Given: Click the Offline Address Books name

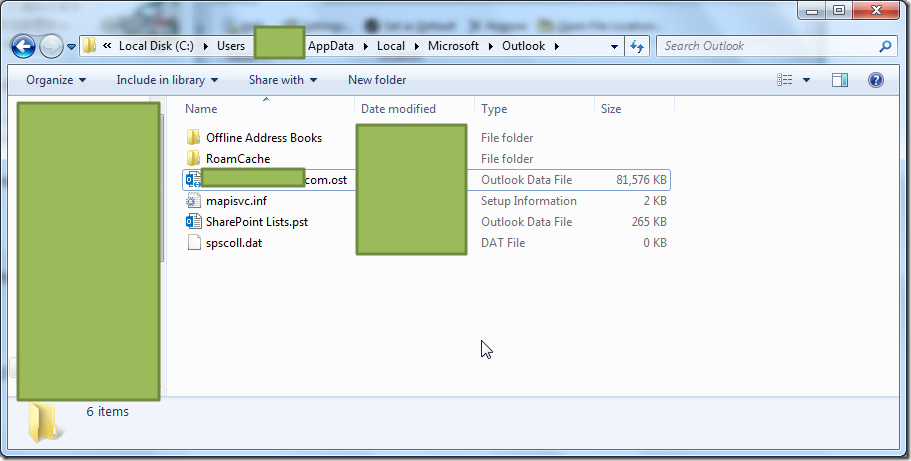Looking at the screenshot, I should [264, 138].
